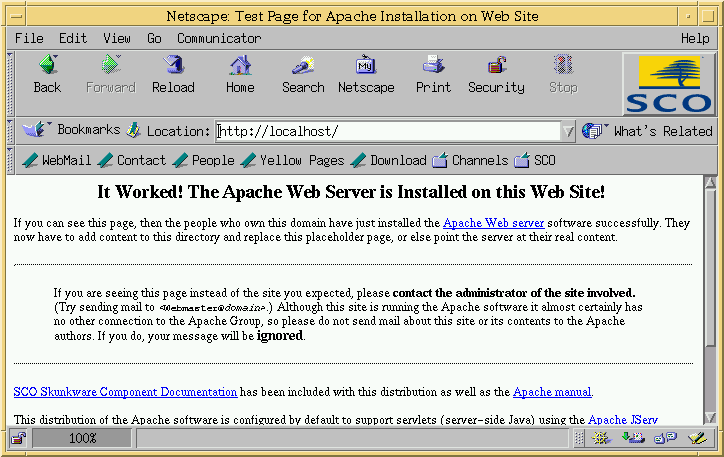Image resolution: width=724 pixels, height=457 pixels.
Task: Click the Stop traffic-light icon
Action: 563,65
